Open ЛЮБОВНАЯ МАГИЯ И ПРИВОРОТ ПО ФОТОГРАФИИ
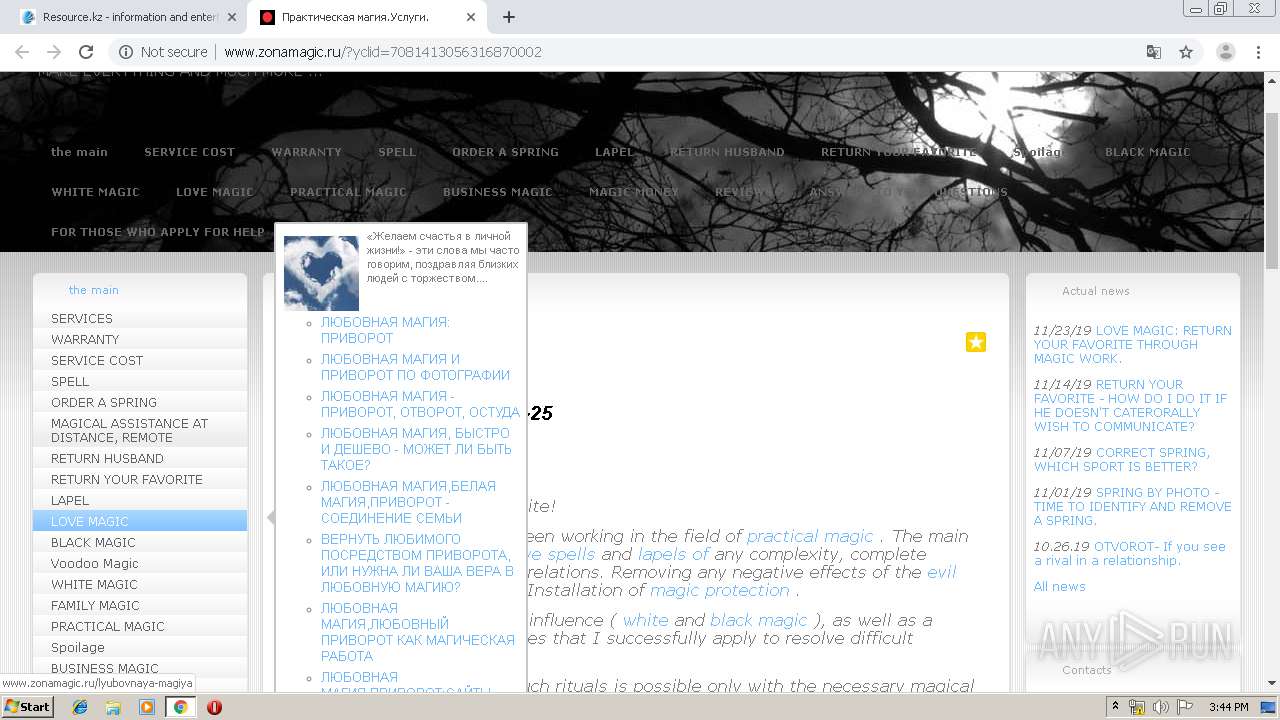The width and height of the screenshot is (1280, 720). (x=415, y=367)
